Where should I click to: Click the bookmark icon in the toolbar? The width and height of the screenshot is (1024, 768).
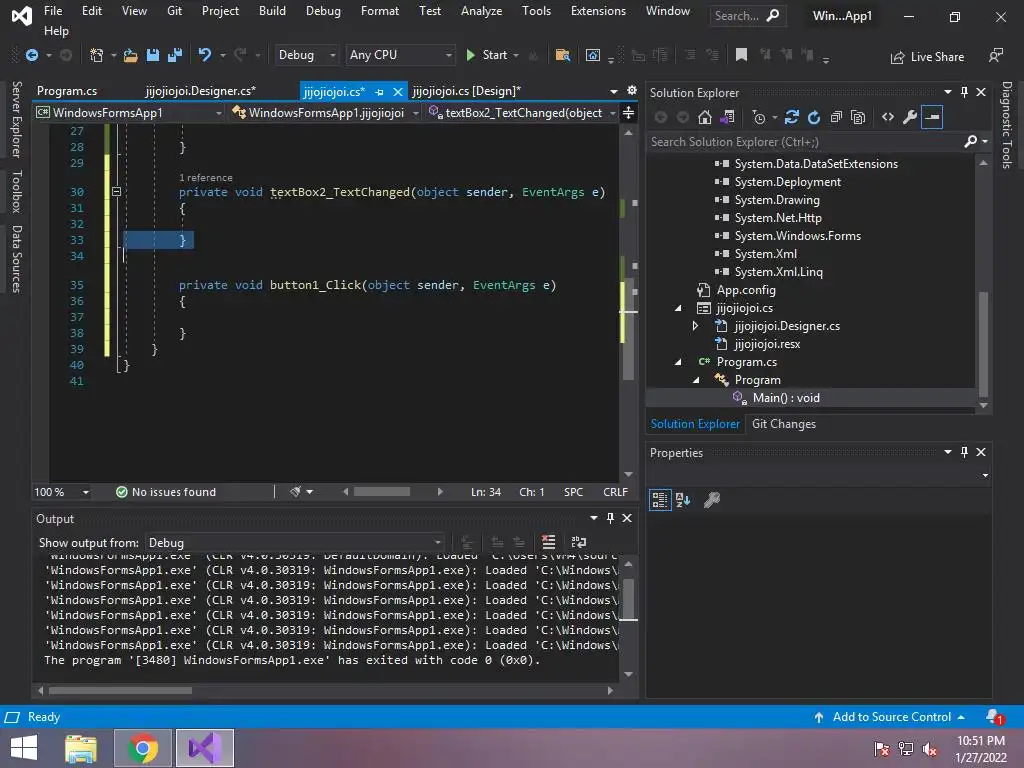741,56
